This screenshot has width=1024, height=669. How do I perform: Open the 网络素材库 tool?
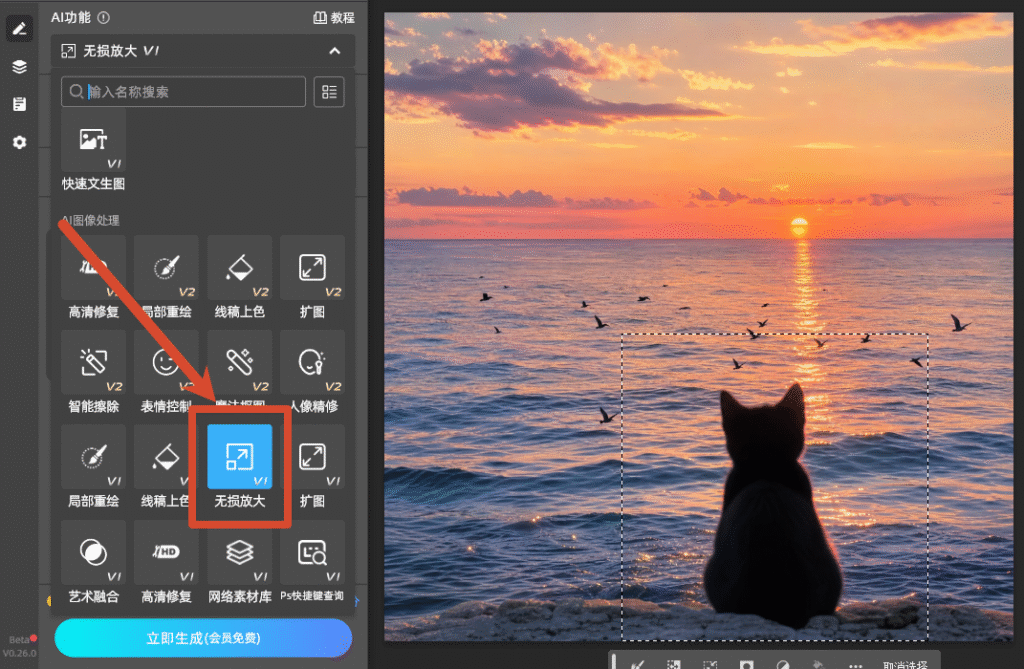[x=240, y=563]
